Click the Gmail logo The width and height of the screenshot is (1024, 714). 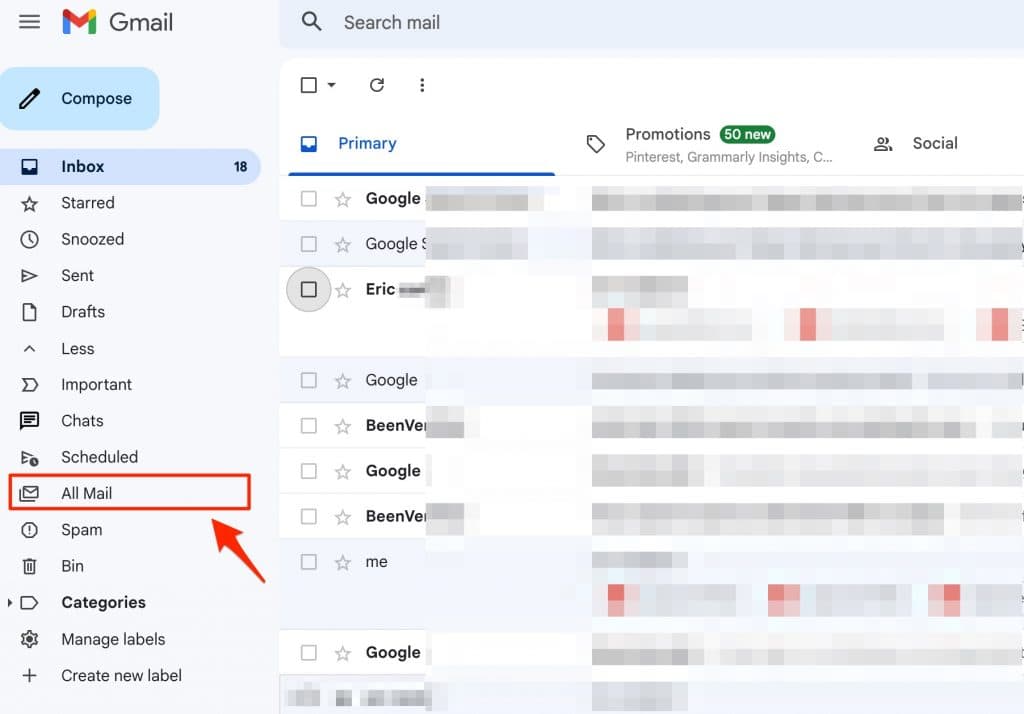[x=118, y=22]
